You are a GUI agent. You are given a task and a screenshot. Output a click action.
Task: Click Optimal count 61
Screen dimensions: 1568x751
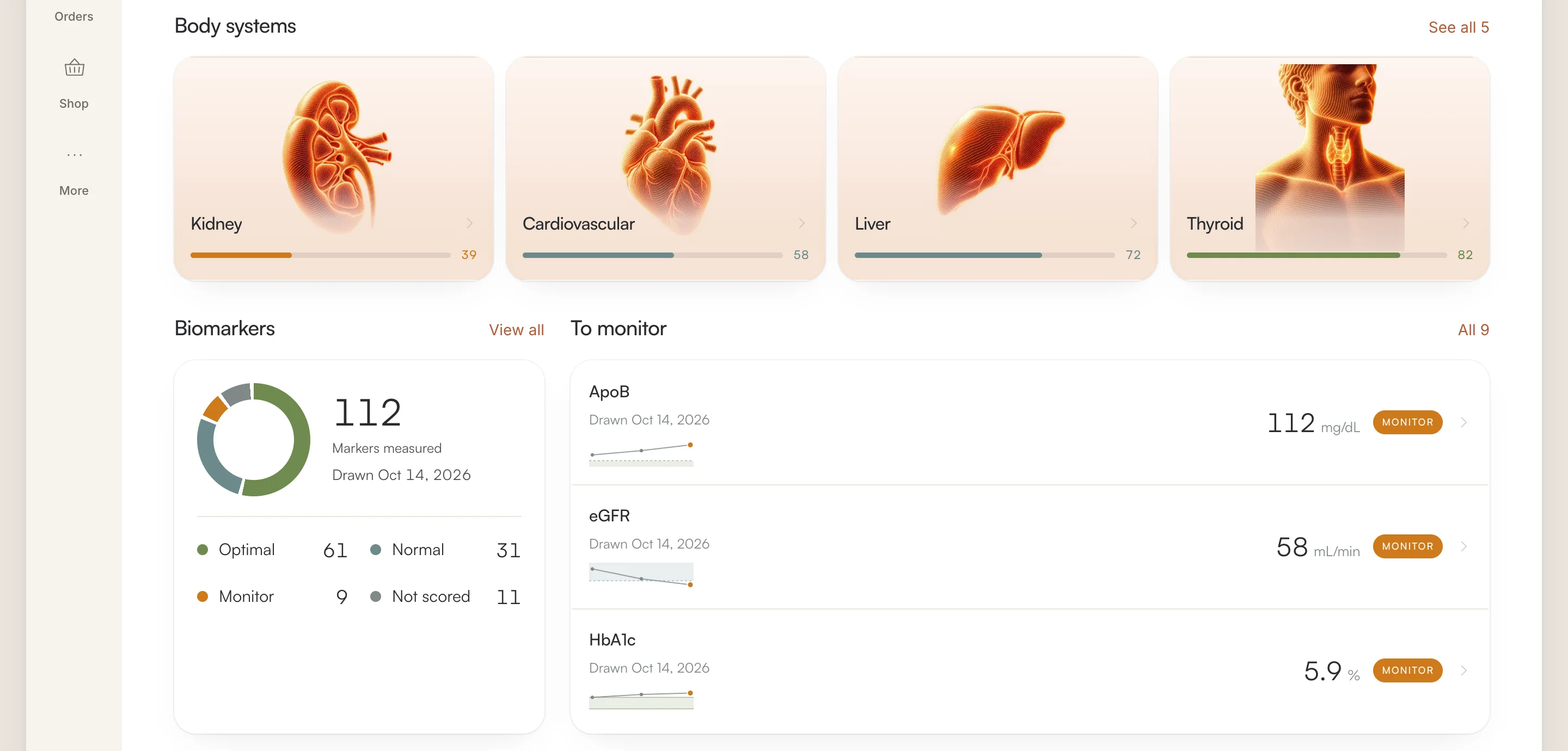click(335, 551)
